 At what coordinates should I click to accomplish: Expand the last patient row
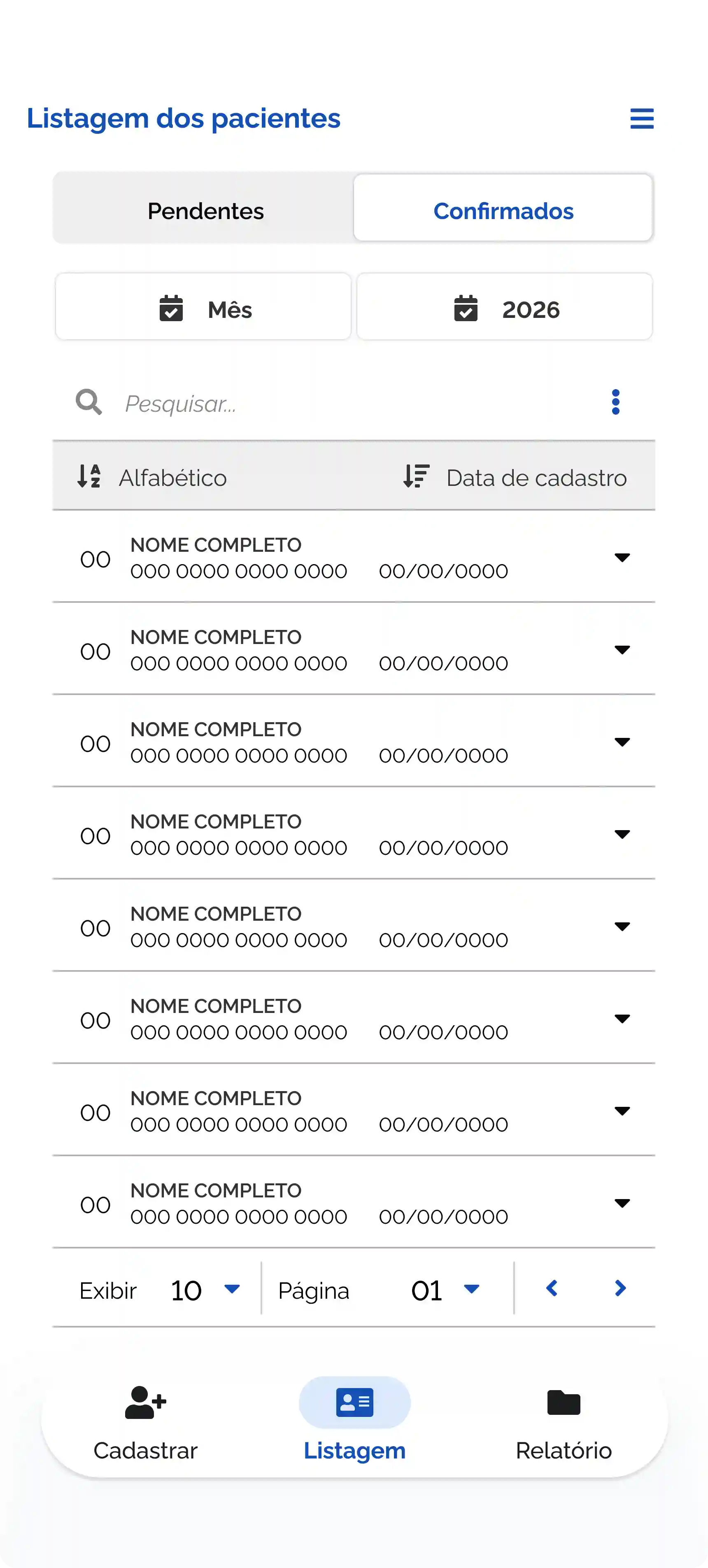622,1203
